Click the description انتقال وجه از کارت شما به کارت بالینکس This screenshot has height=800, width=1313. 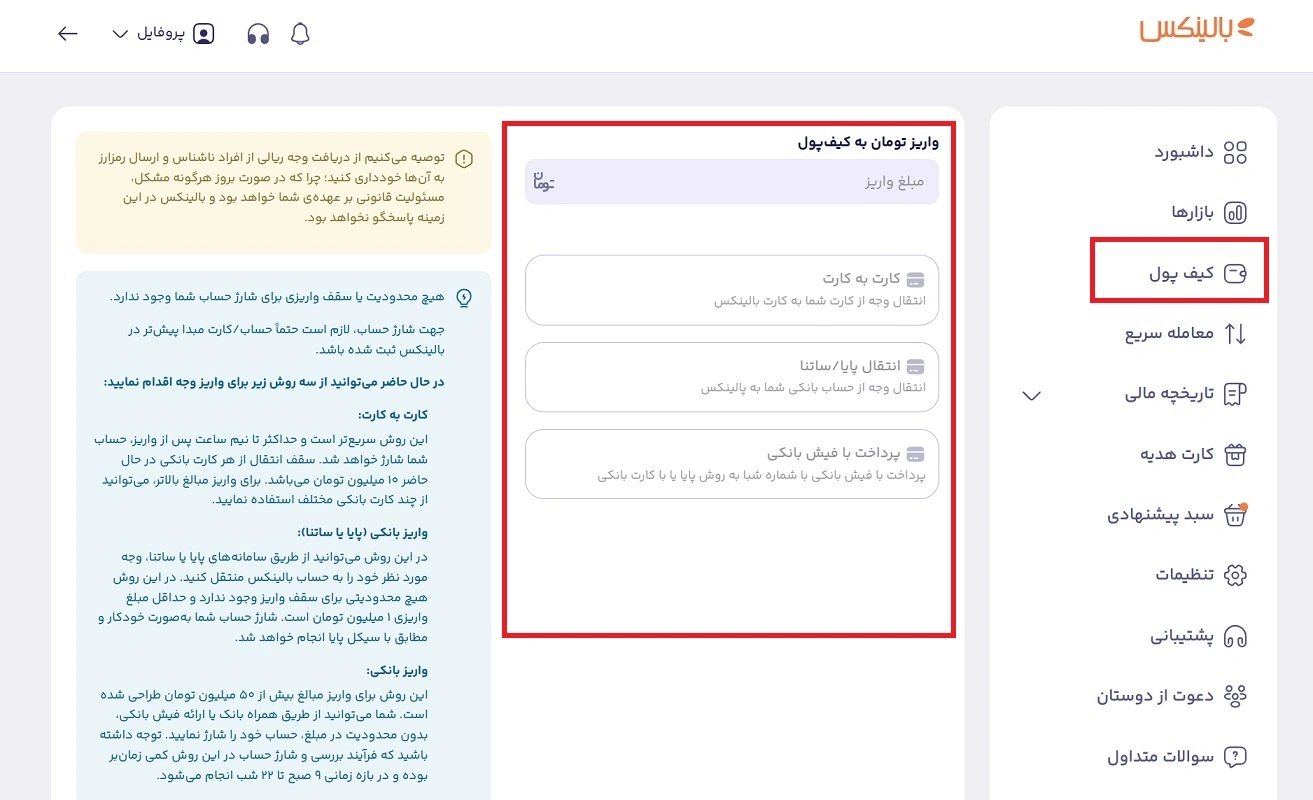click(x=820, y=300)
